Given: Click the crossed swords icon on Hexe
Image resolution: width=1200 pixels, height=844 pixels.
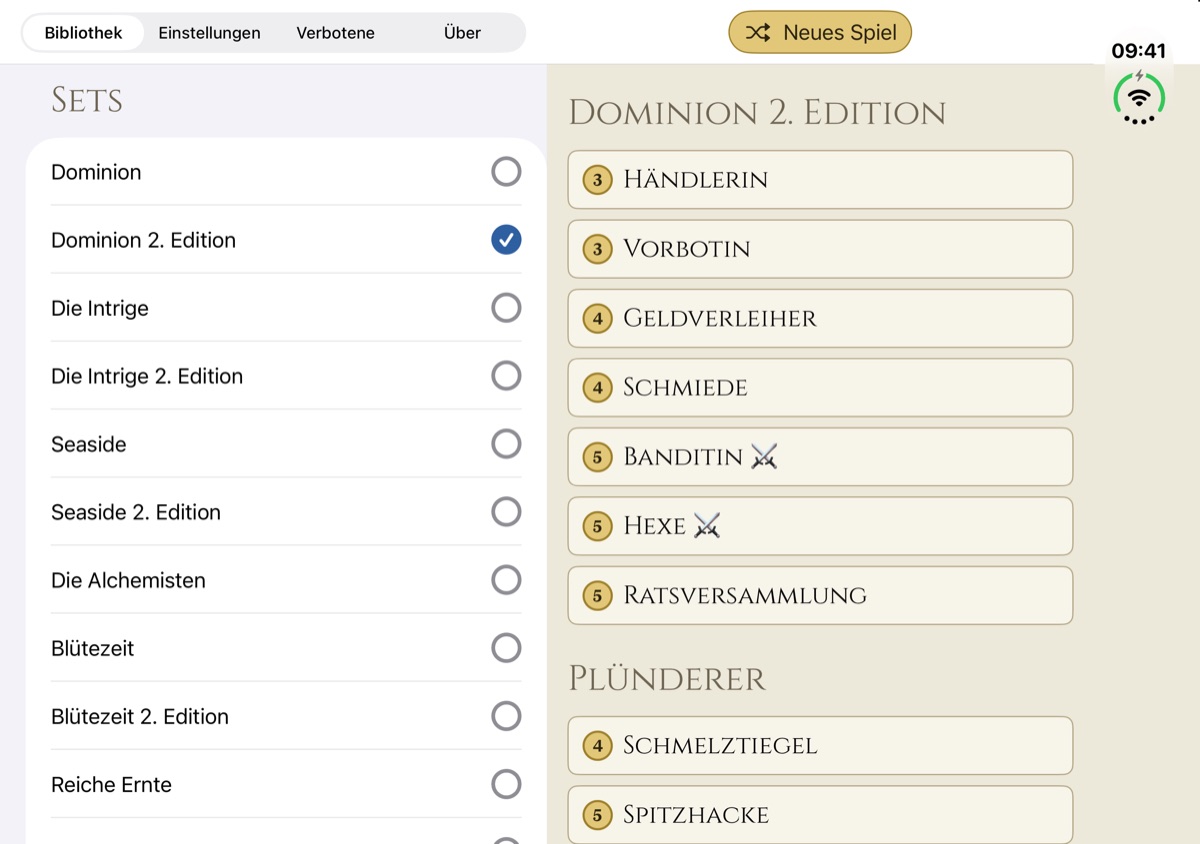Looking at the screenshot, I should click(x=707, y=526).
